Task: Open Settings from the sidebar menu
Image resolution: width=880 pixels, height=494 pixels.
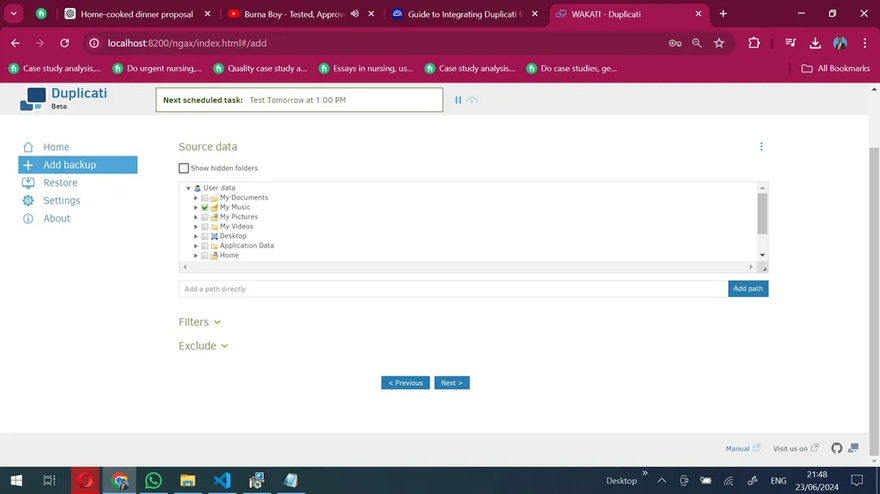Action: point(61,201)
